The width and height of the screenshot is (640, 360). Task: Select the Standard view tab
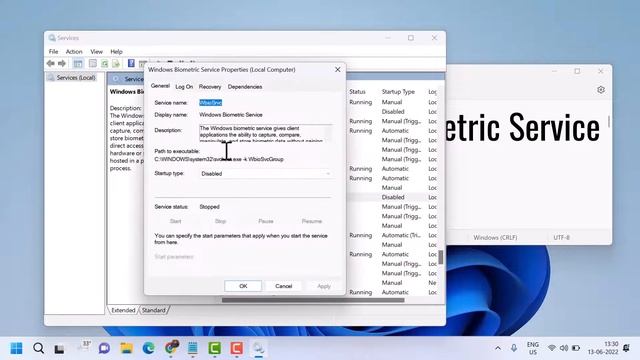coord(153,310)
